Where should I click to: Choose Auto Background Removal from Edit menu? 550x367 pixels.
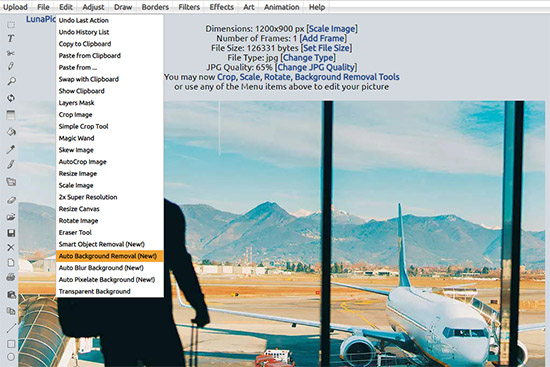[109, 256]
